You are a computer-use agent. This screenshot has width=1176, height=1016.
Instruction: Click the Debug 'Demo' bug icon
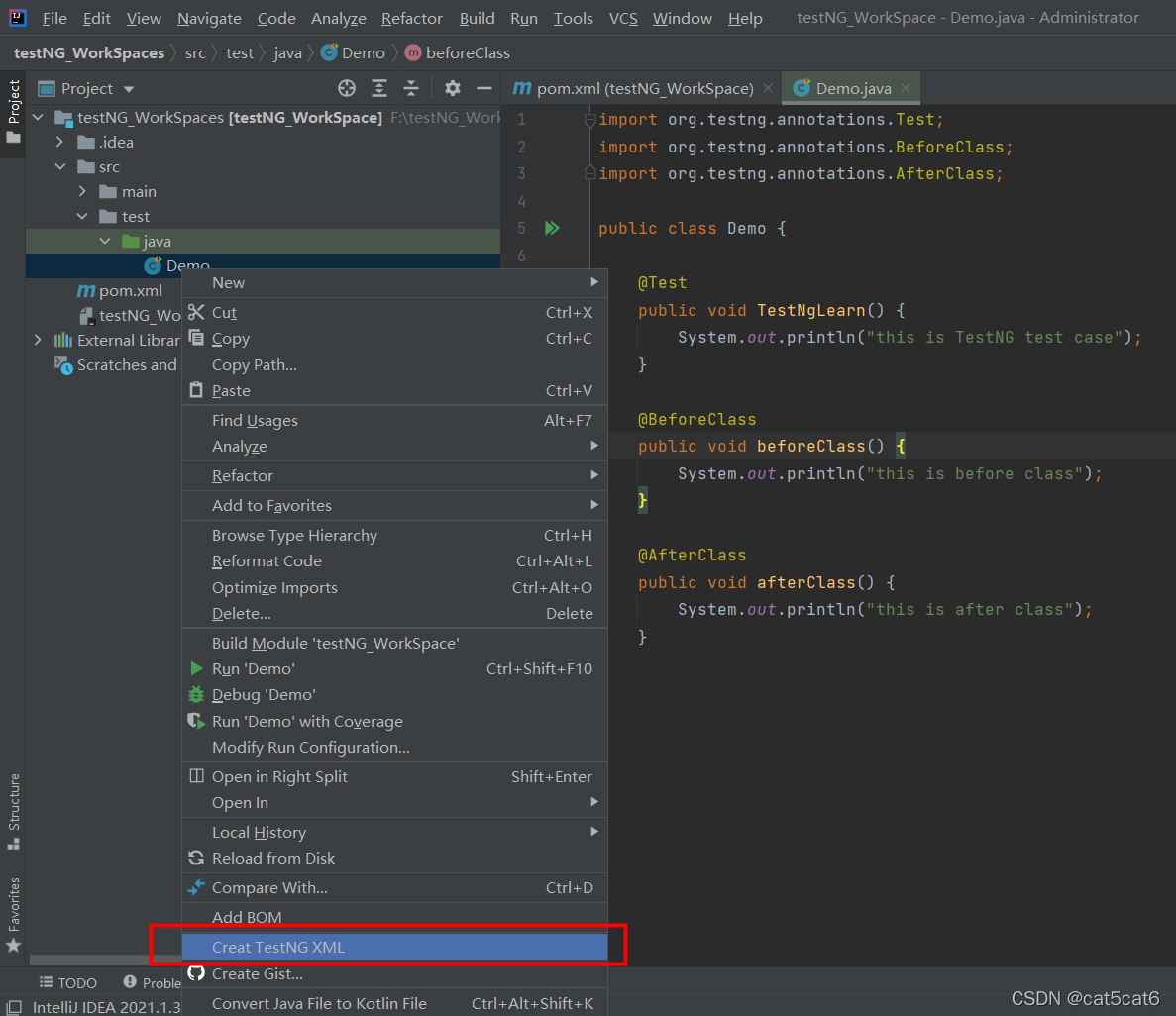coord(196,694)
